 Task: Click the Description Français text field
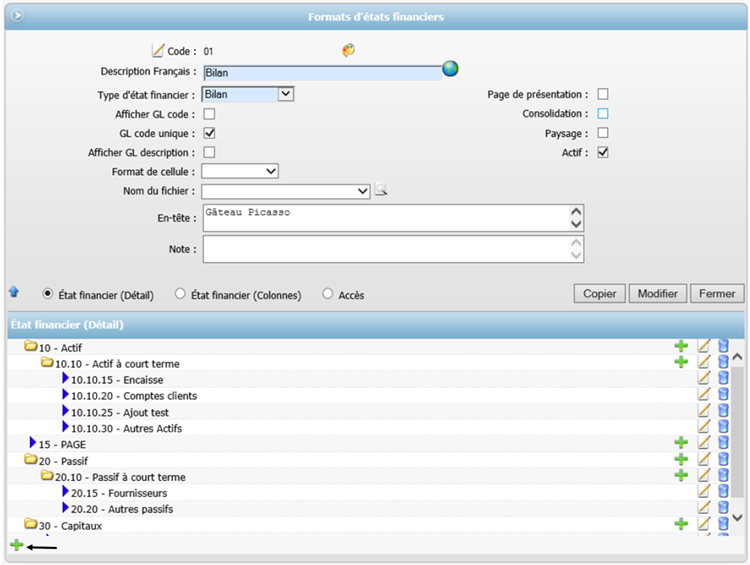point(321,73)
